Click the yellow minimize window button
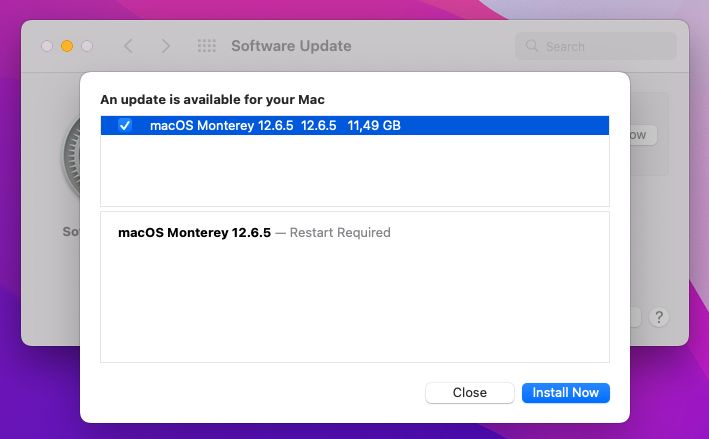This screenshot has width=709, height=439. click(67, 46)
